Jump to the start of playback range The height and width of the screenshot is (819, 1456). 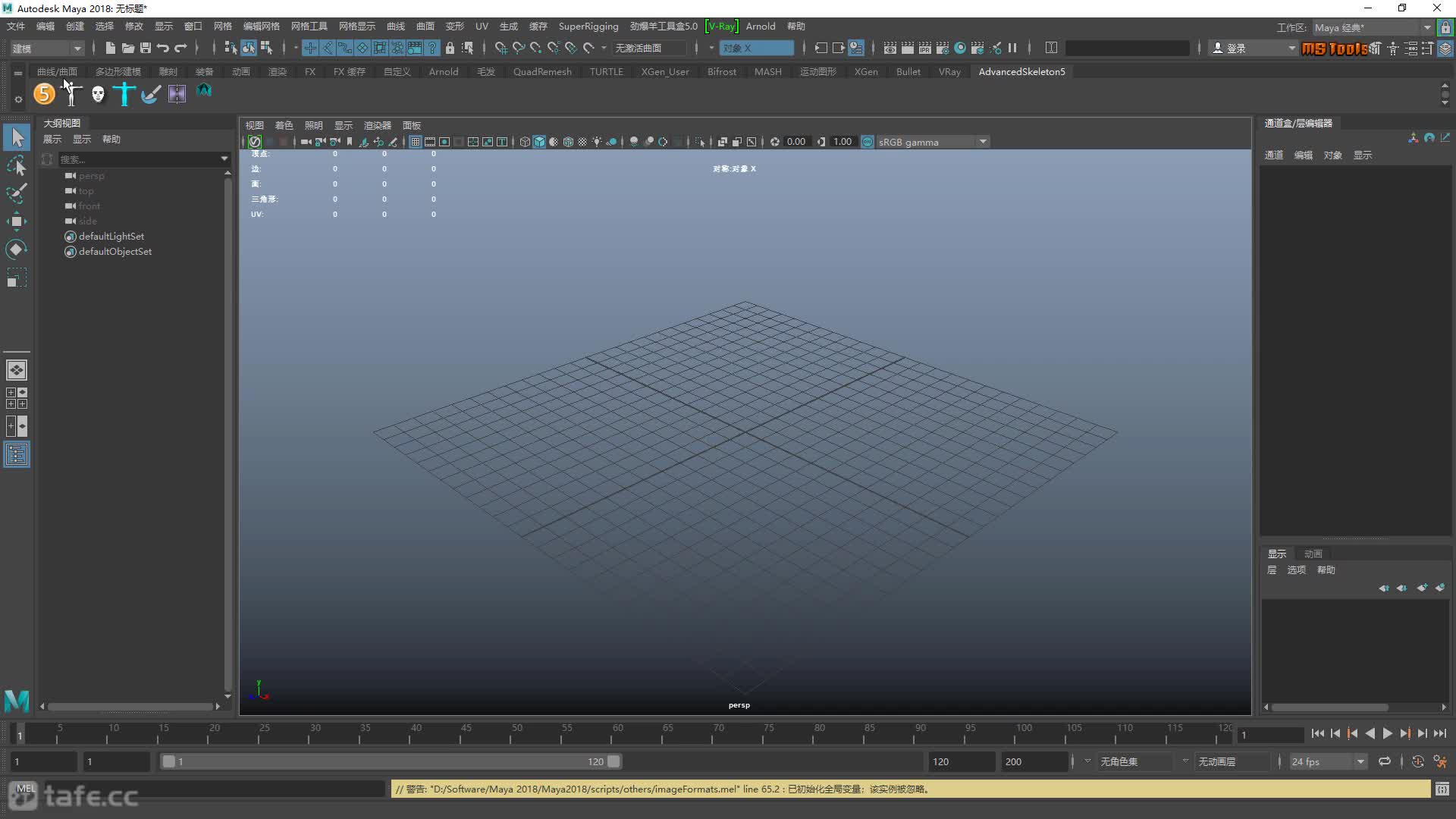pos(1318,733)
